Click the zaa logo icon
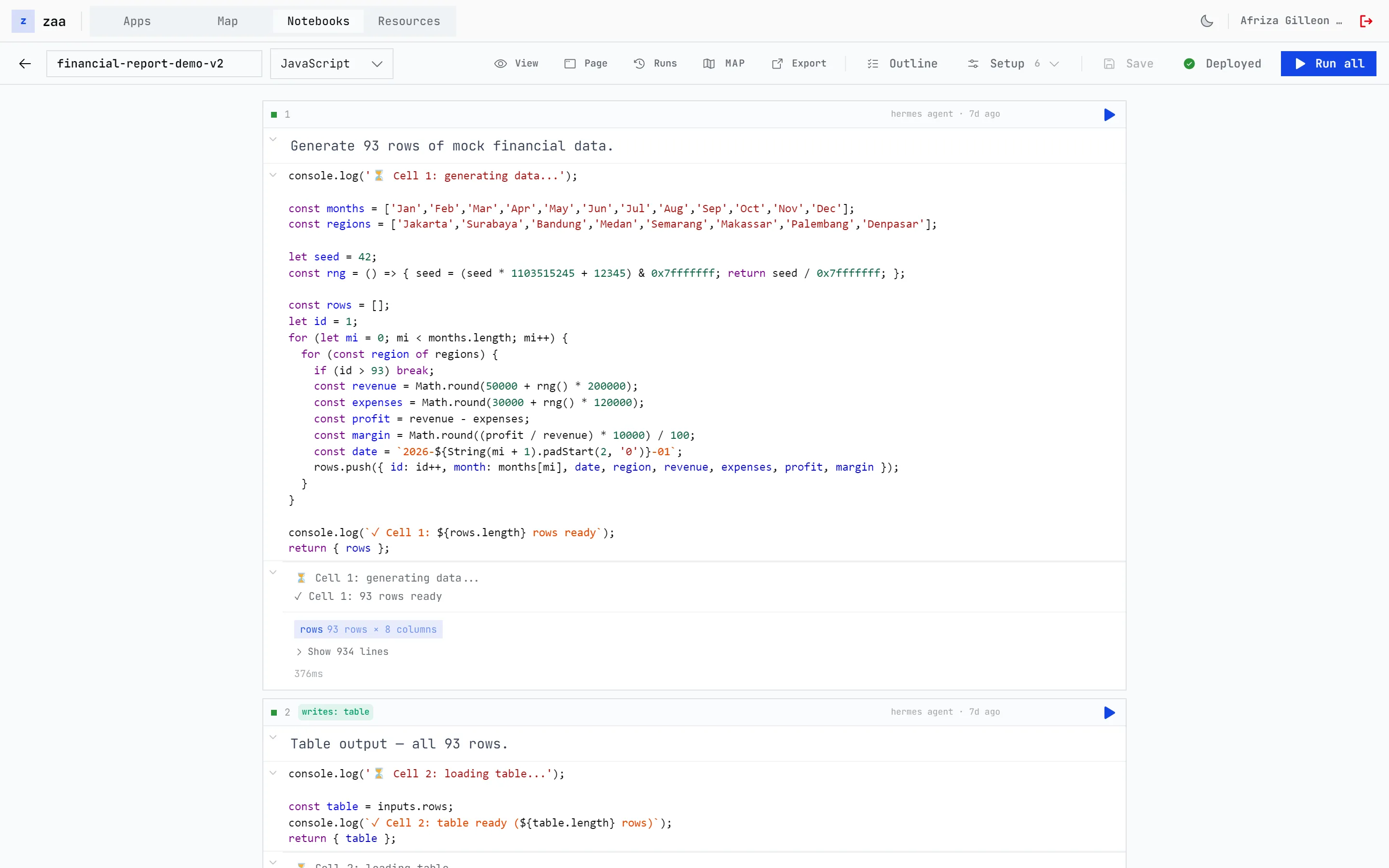Image resolution: width=1389 pixels, height=868 pixels. pyautogui.click(x=23, y=21)
